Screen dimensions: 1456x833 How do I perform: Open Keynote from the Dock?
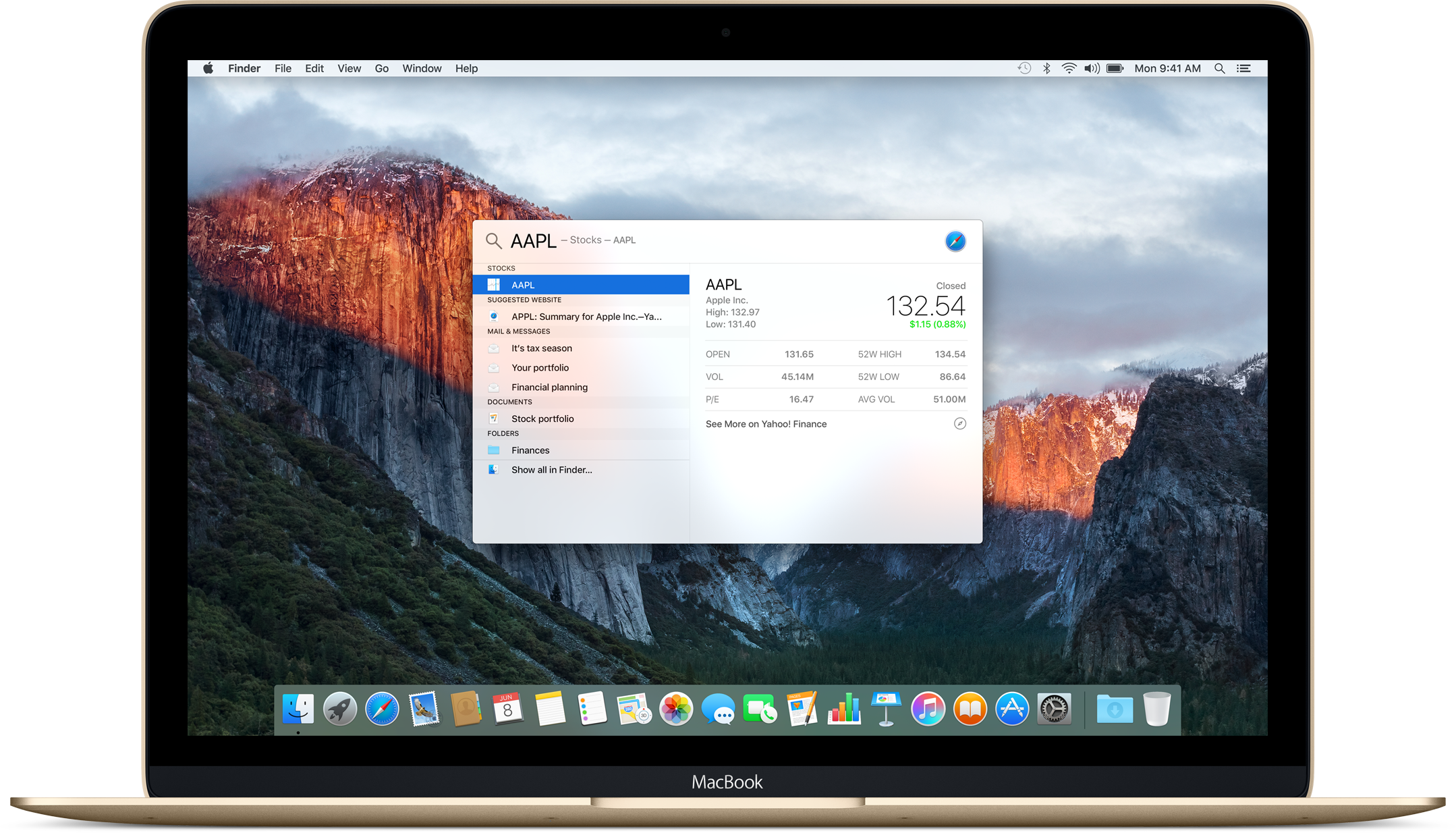point(886,709)
